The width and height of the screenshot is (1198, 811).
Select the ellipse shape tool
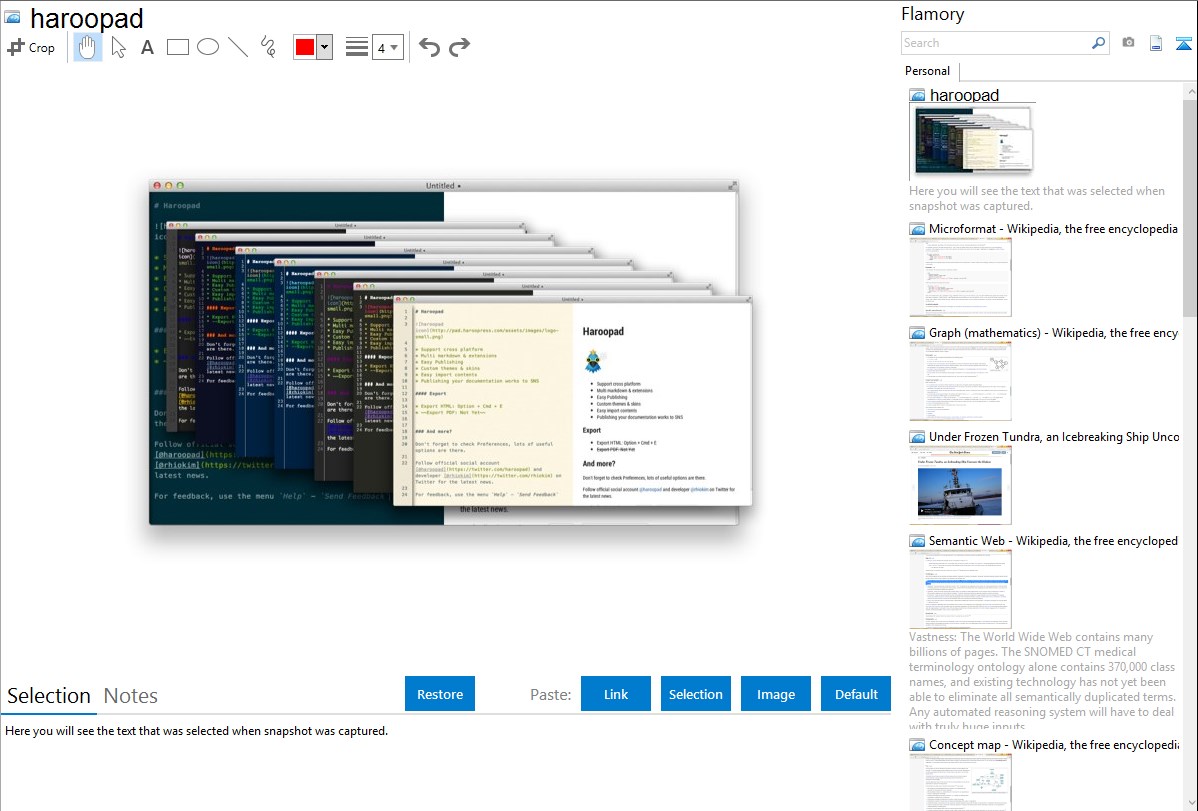click(x=208, y=47)
